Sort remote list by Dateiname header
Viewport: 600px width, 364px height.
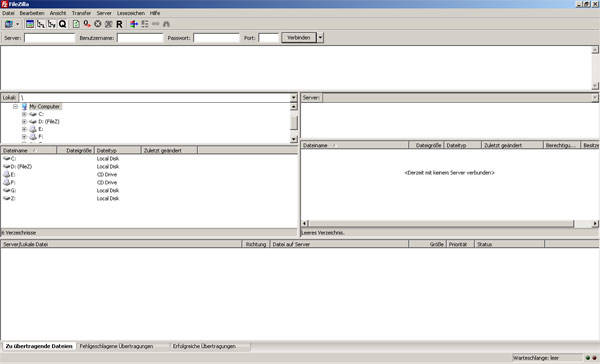355,145
